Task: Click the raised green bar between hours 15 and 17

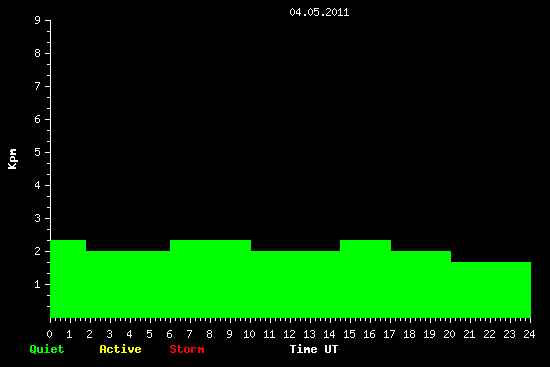Action: [365, 279]
